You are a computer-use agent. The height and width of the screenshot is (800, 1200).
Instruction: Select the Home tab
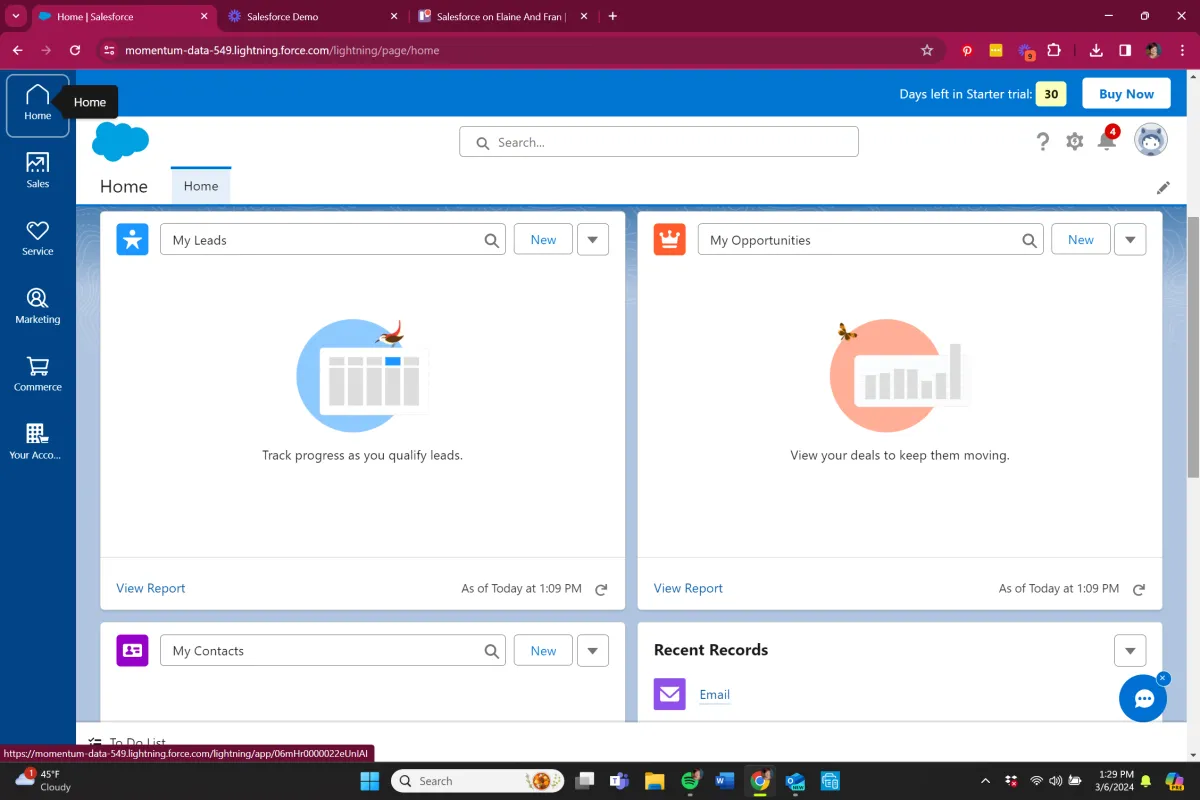201,186
